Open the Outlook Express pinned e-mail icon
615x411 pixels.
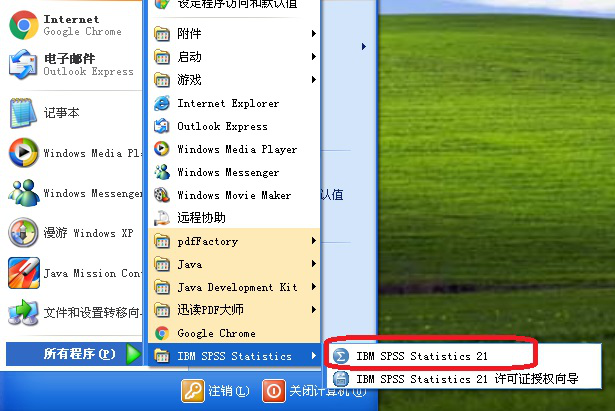click(x=24, y=64)
